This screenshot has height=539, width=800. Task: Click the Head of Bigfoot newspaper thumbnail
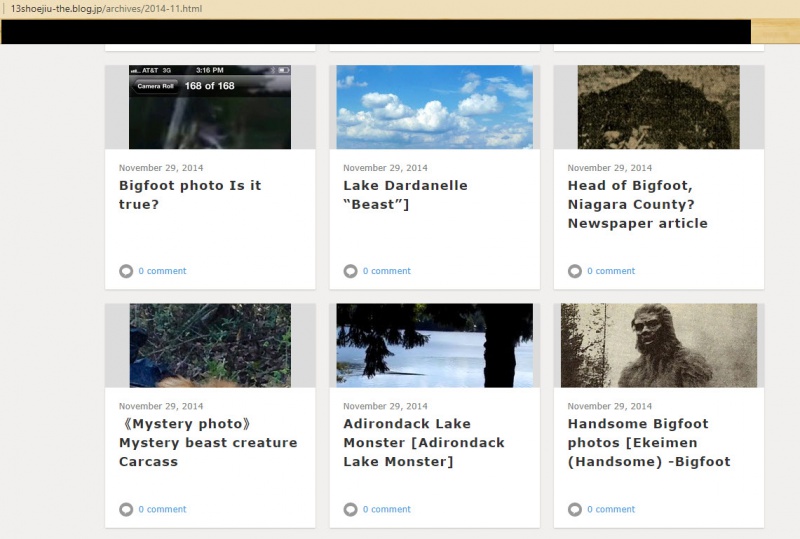(658, 107)
